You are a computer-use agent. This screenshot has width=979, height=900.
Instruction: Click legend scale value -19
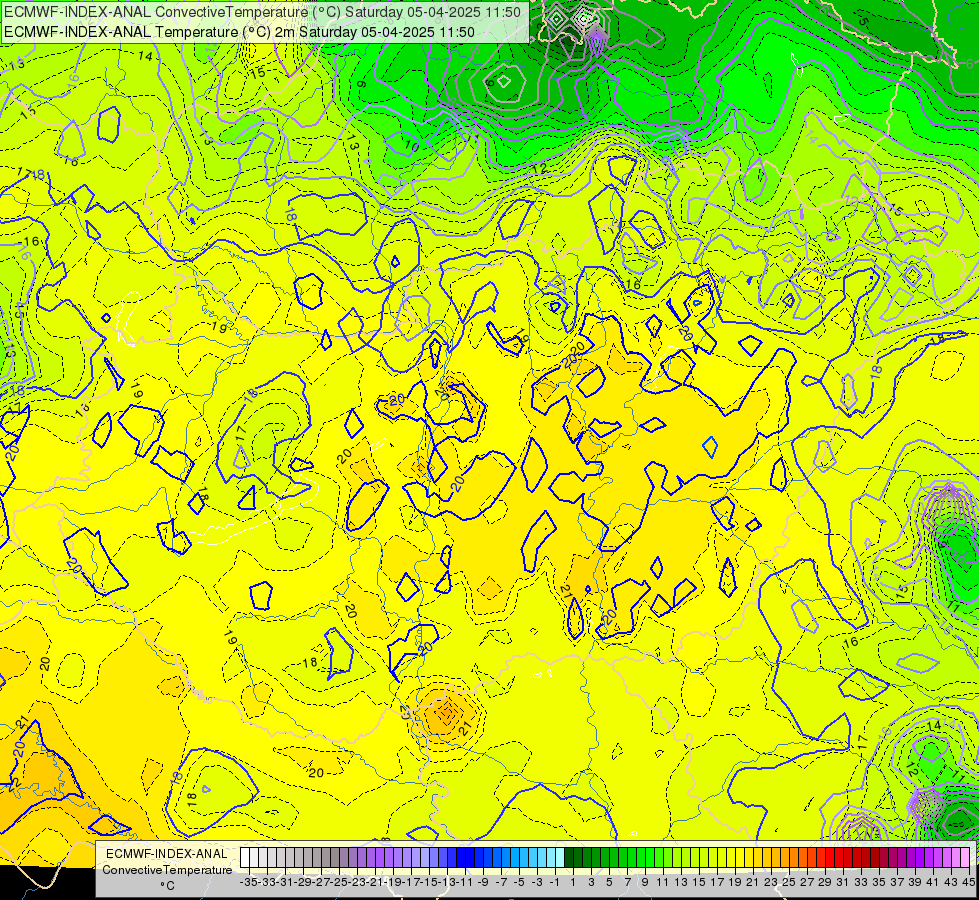391,882
